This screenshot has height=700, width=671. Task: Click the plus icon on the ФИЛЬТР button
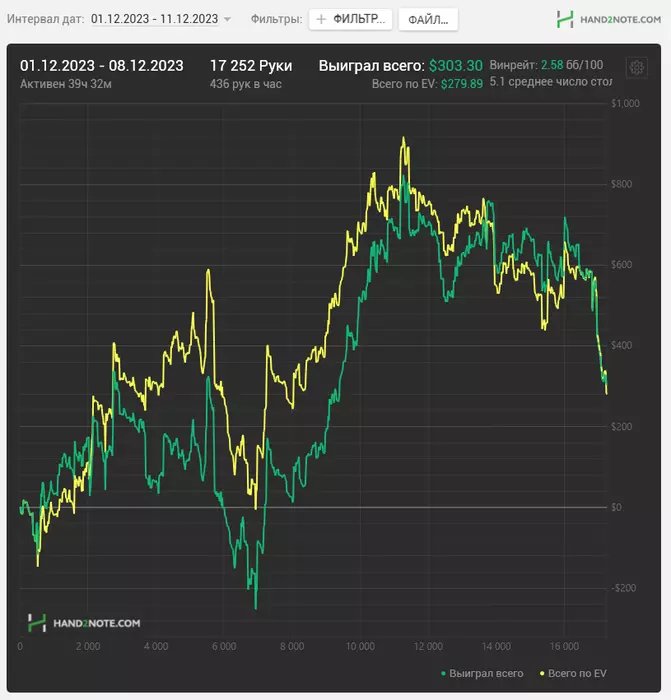pos(321,19)
